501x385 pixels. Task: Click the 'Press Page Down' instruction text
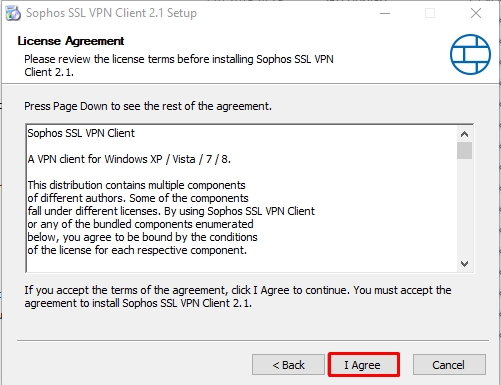148,106
